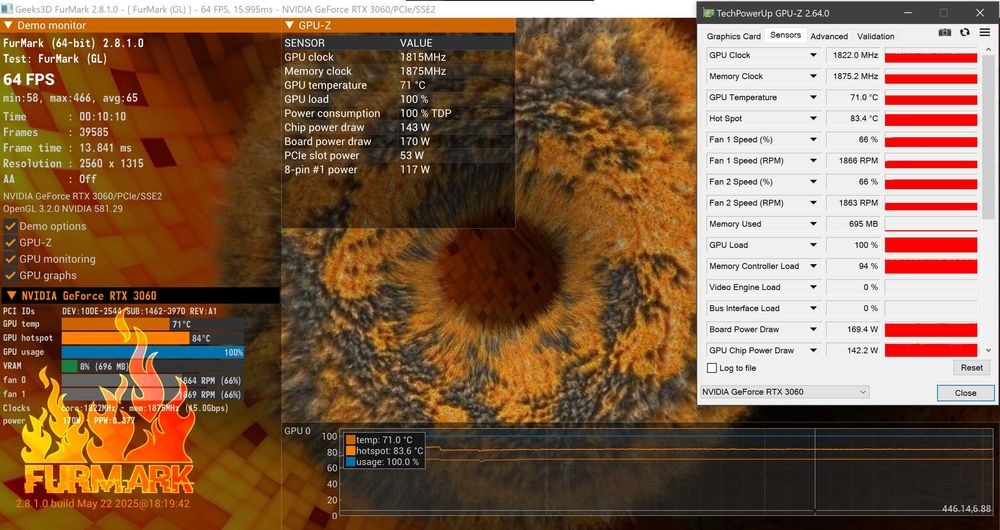Open the Fan 1 Speed (%) dropdown
The image size is (1000, 530).
(813, 140)
